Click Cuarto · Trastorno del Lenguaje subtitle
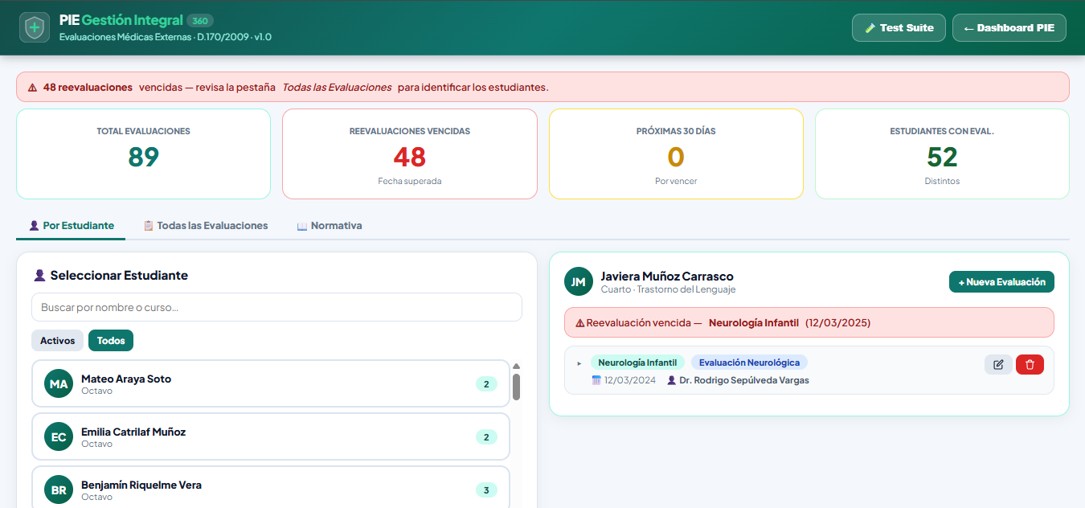This screenshot has width=1085, height=508. 668,289
